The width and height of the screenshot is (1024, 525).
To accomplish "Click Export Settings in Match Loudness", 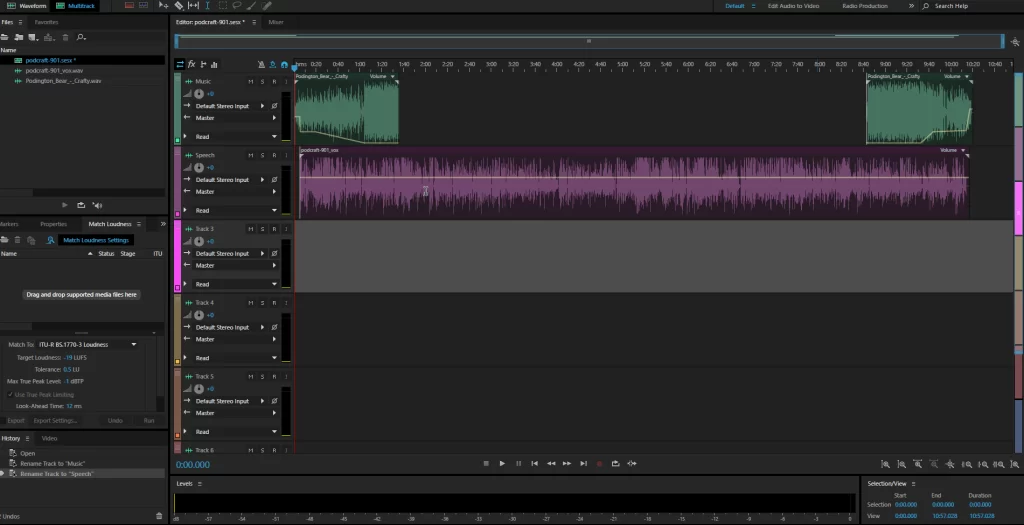I will (56, 421).
